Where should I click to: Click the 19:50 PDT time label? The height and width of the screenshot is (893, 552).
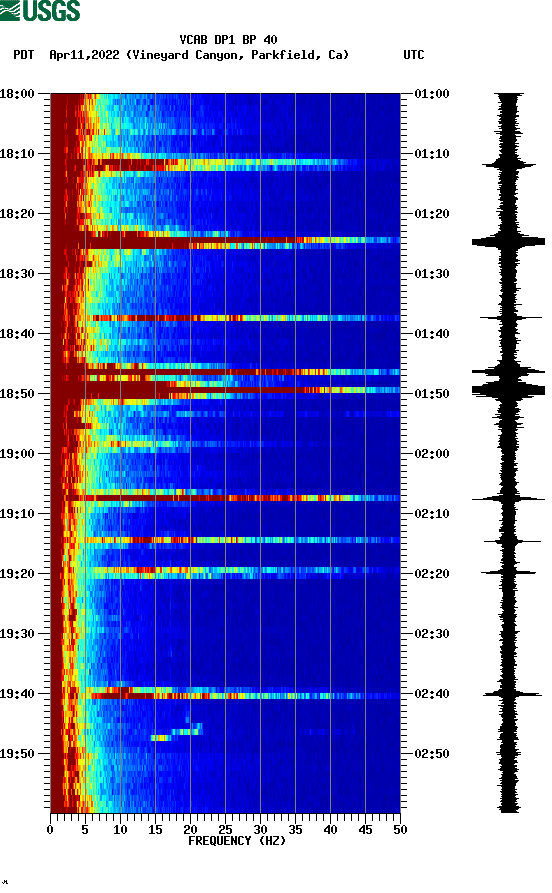(17, 753)
